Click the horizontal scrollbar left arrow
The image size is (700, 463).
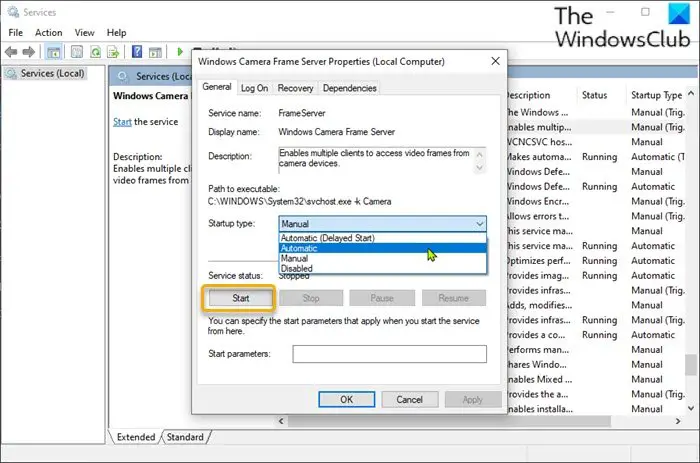pos(281,421)
